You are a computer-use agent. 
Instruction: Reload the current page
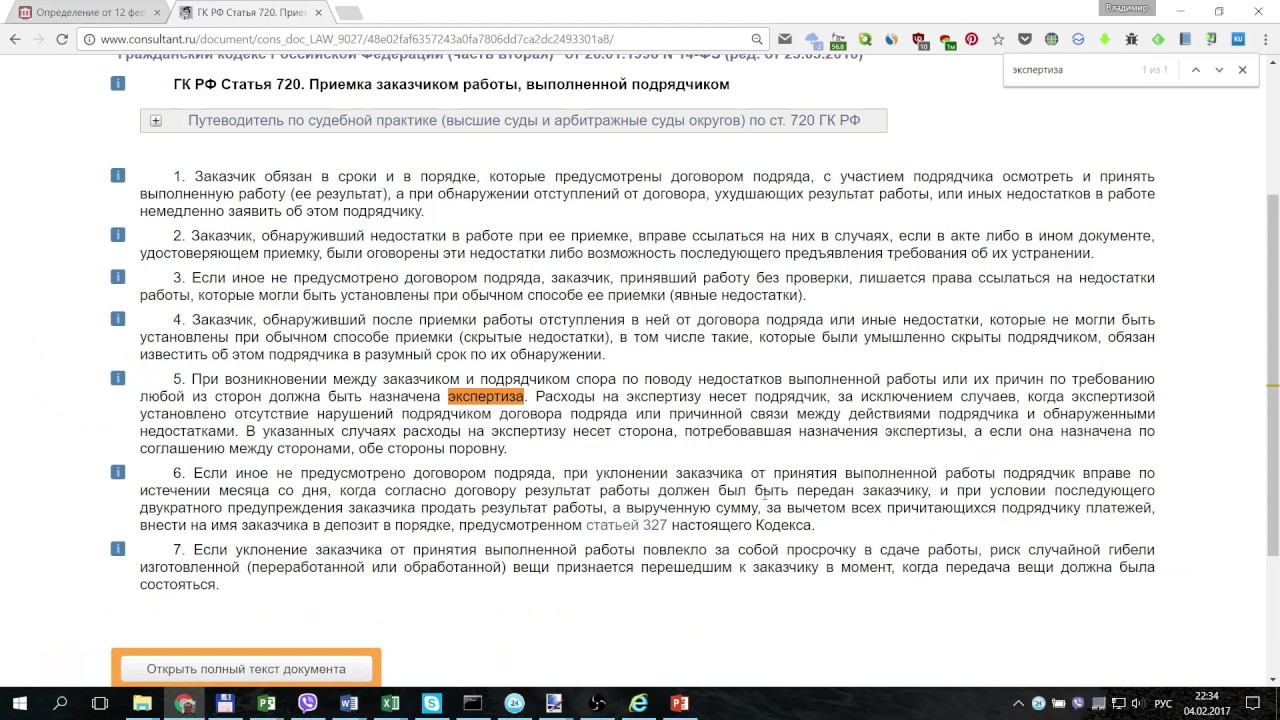[x=62, y=39]
